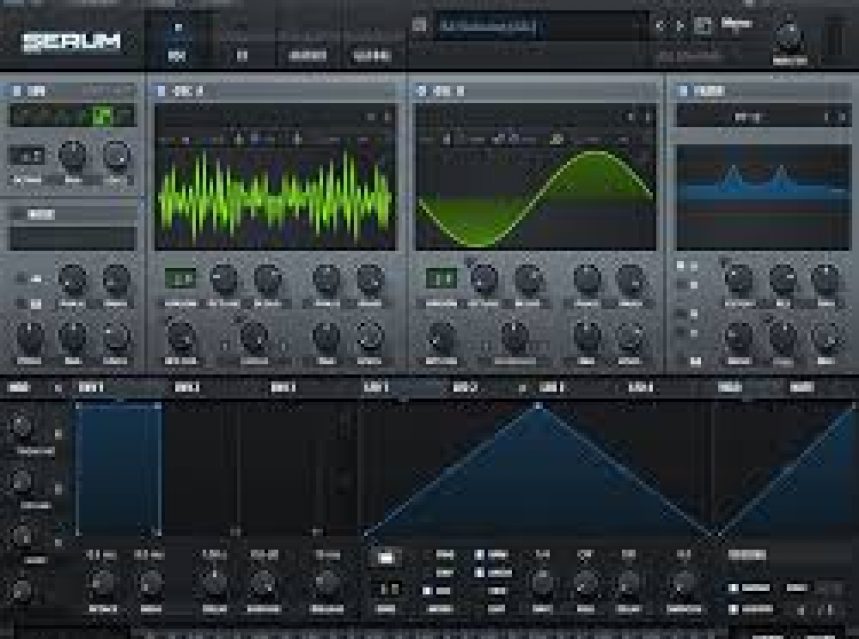Click the Noise Pitch knob
The height and width of the screenshot is (639, 859).
[x=30, y=336]
